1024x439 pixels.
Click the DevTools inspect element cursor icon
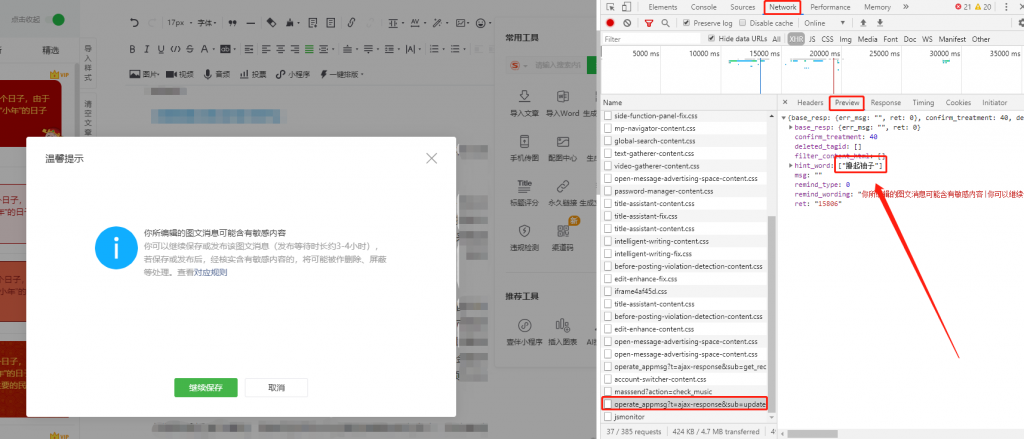click(x=611, y=7)
